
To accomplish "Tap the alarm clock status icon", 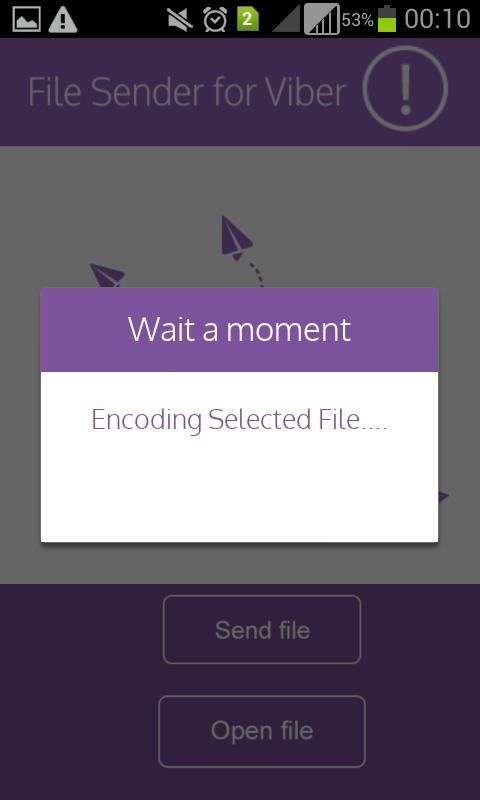I will click(x=215, y=20).
